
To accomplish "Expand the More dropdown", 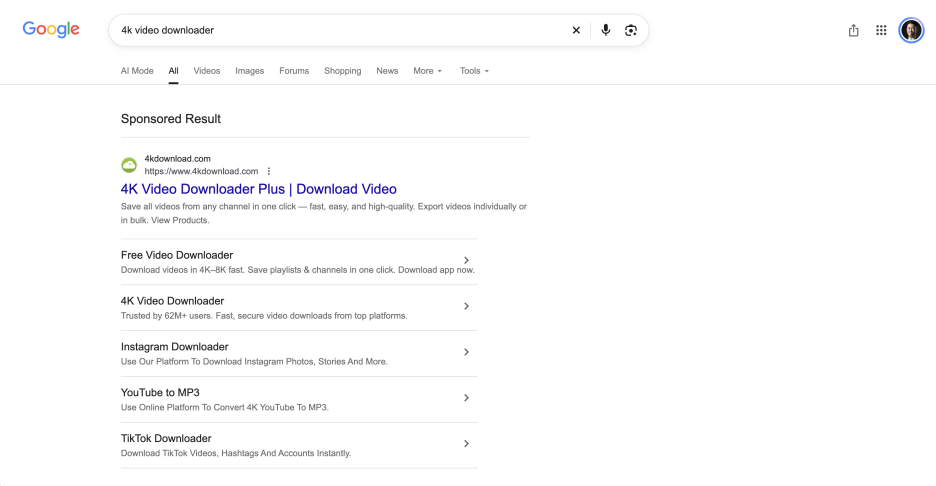I will point(427,70).
